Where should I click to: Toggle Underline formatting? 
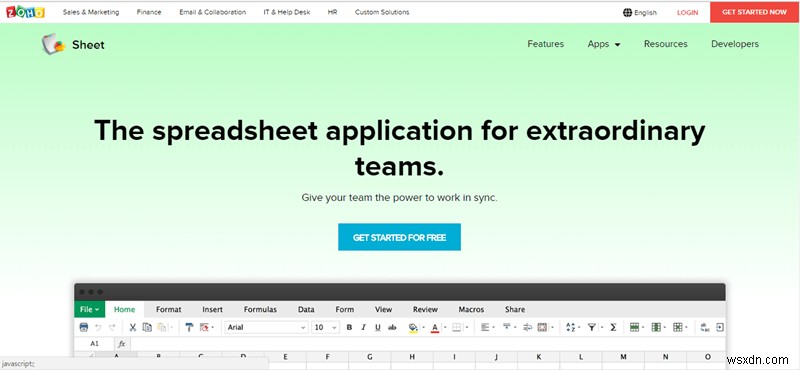[x=378, y=327]
